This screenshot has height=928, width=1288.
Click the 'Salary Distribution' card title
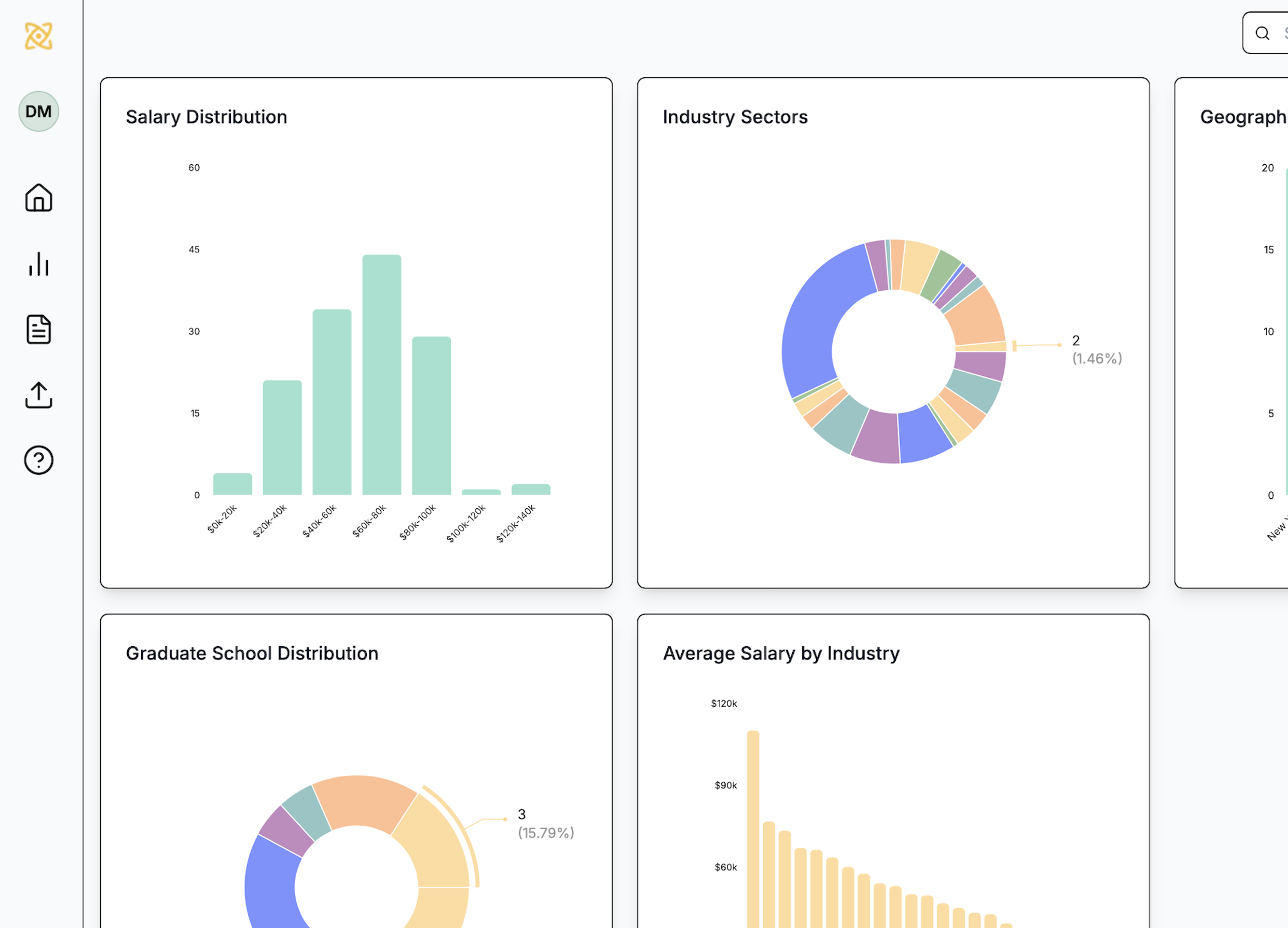[206, 117]
